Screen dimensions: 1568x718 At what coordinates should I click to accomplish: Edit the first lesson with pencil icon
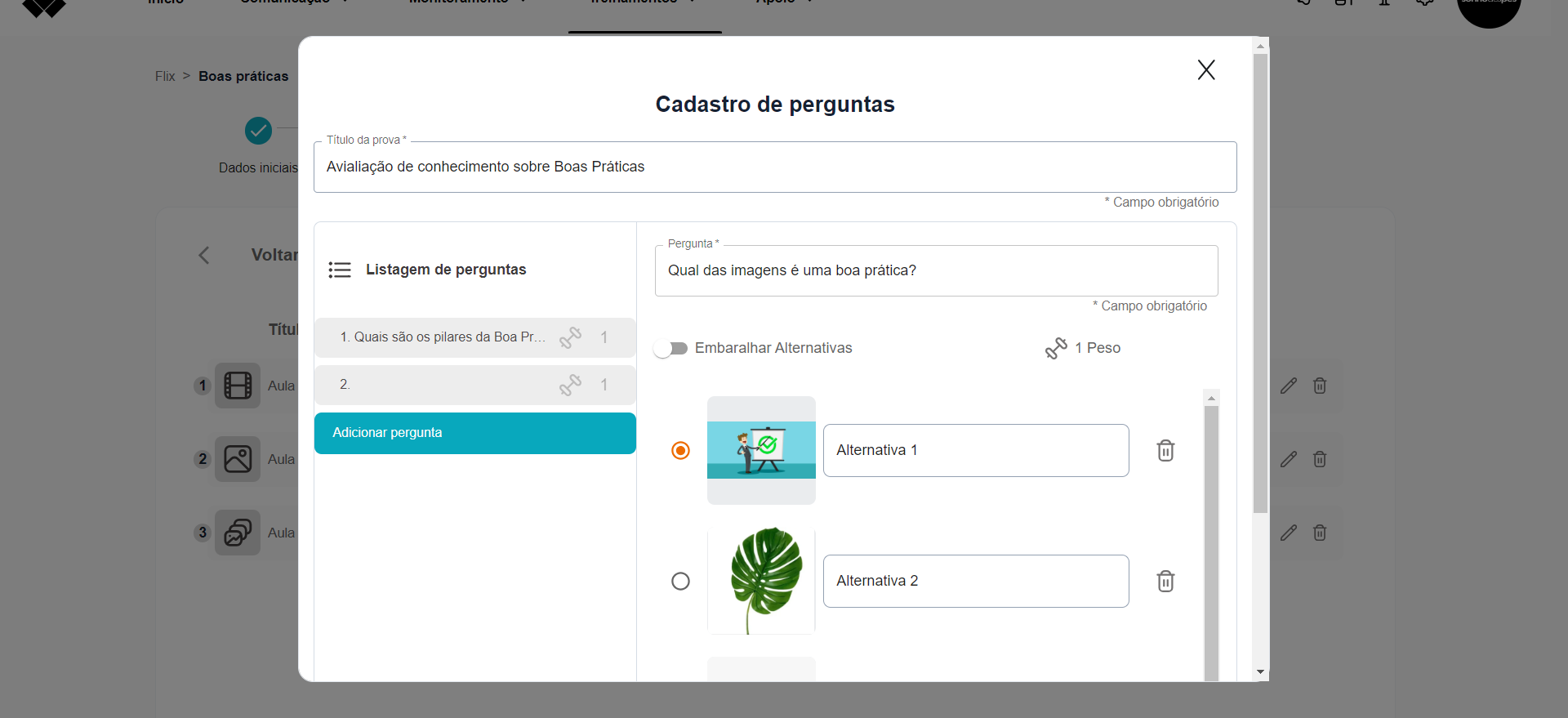1289,386
